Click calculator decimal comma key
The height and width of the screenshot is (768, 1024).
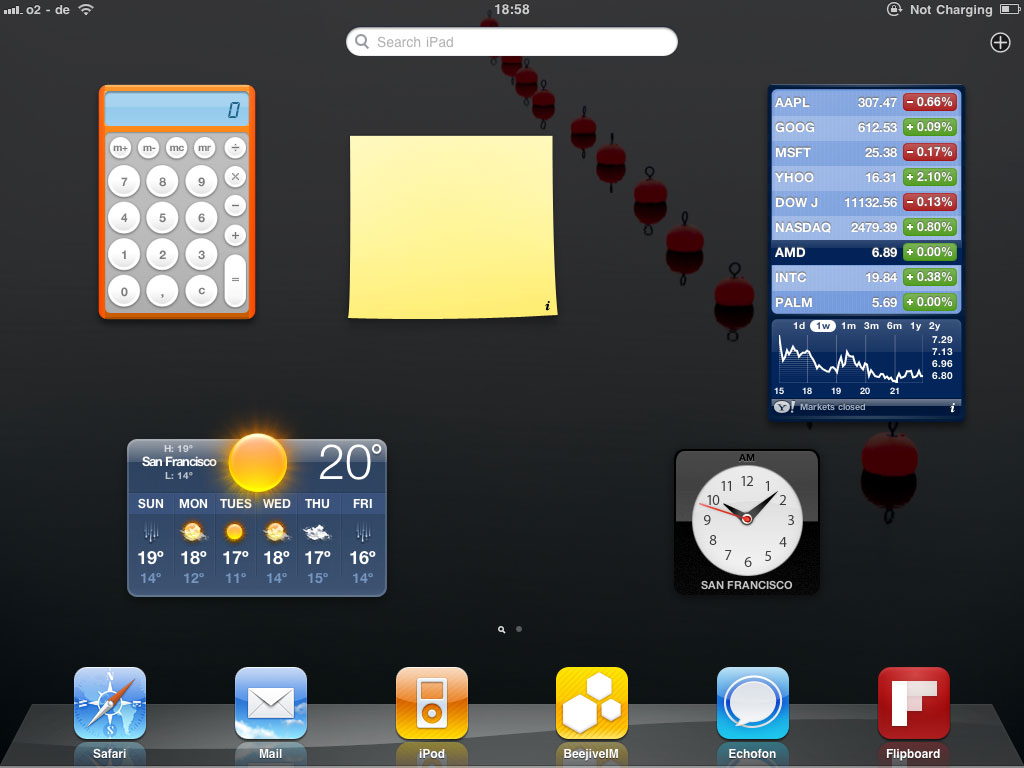click(163, 291)
